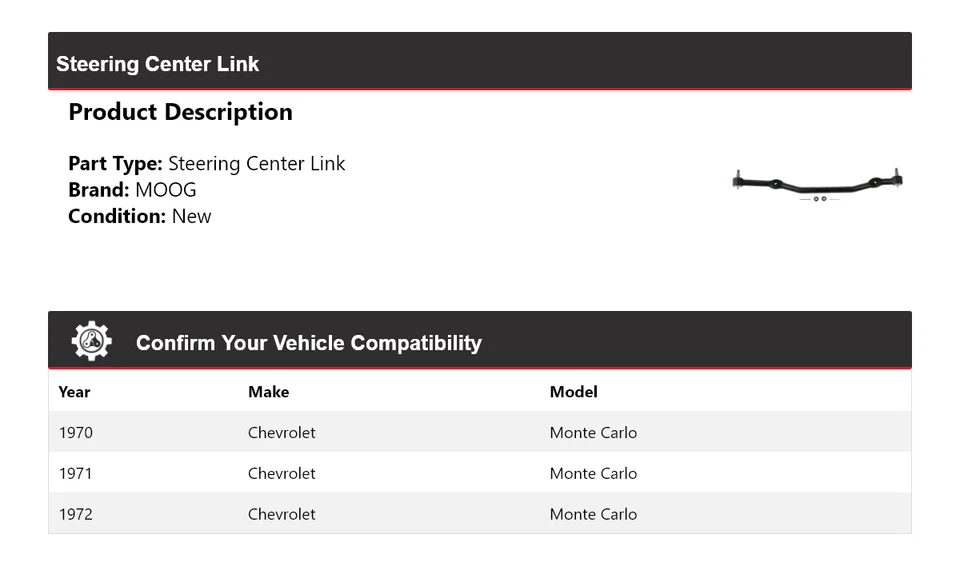
Task: Click the Year column header
Action: 74,392
